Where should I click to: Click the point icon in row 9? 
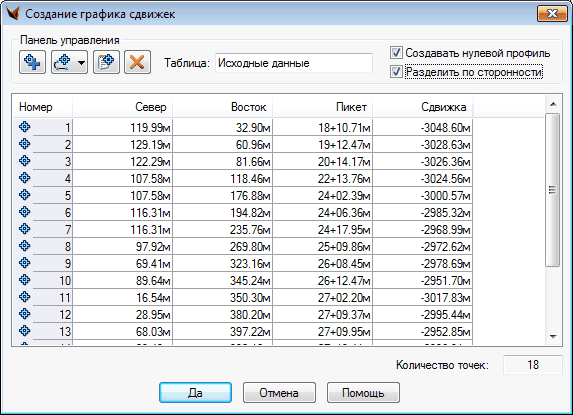(24, 263)
